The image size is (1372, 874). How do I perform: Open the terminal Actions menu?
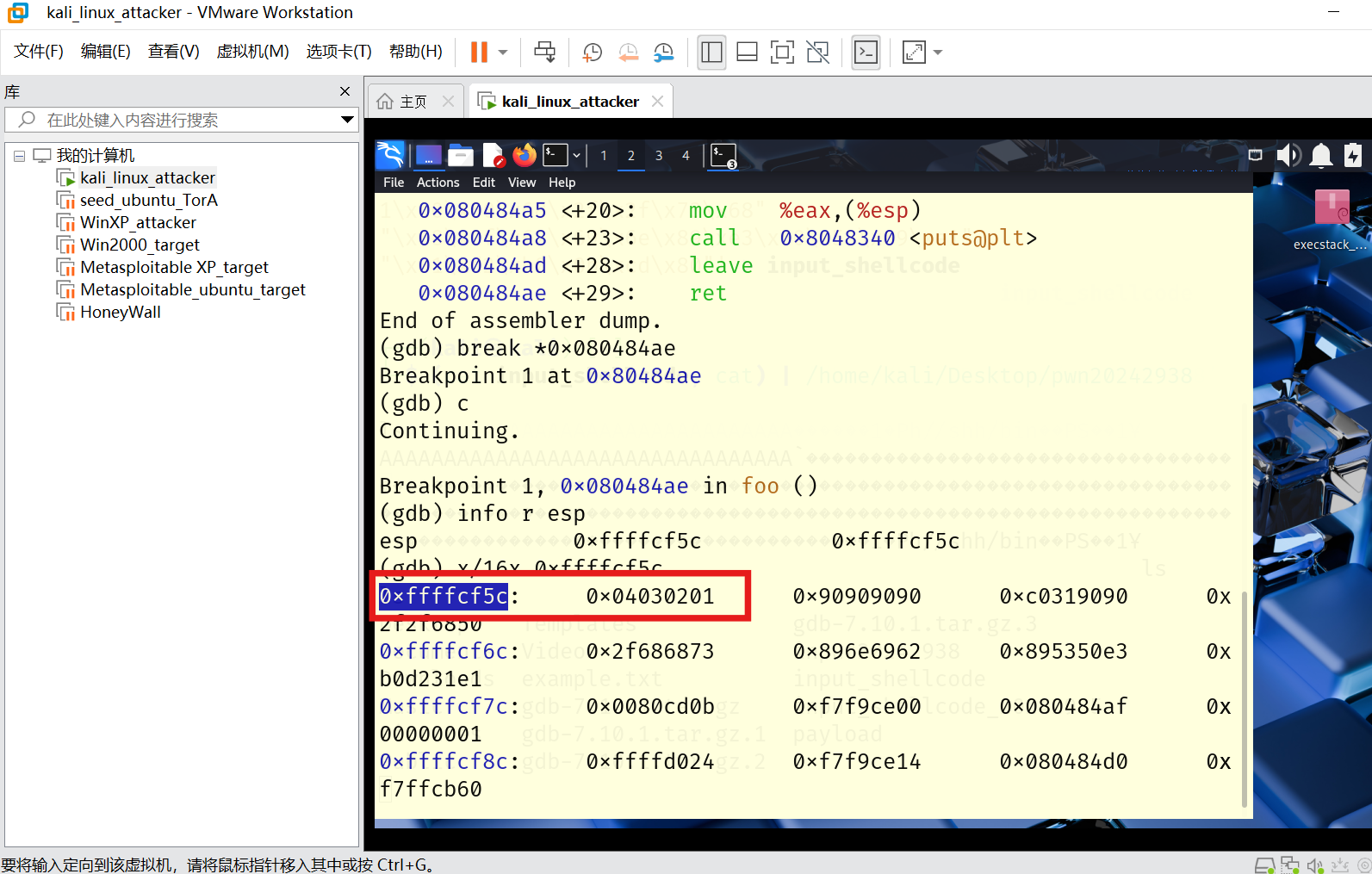(438, 183)
